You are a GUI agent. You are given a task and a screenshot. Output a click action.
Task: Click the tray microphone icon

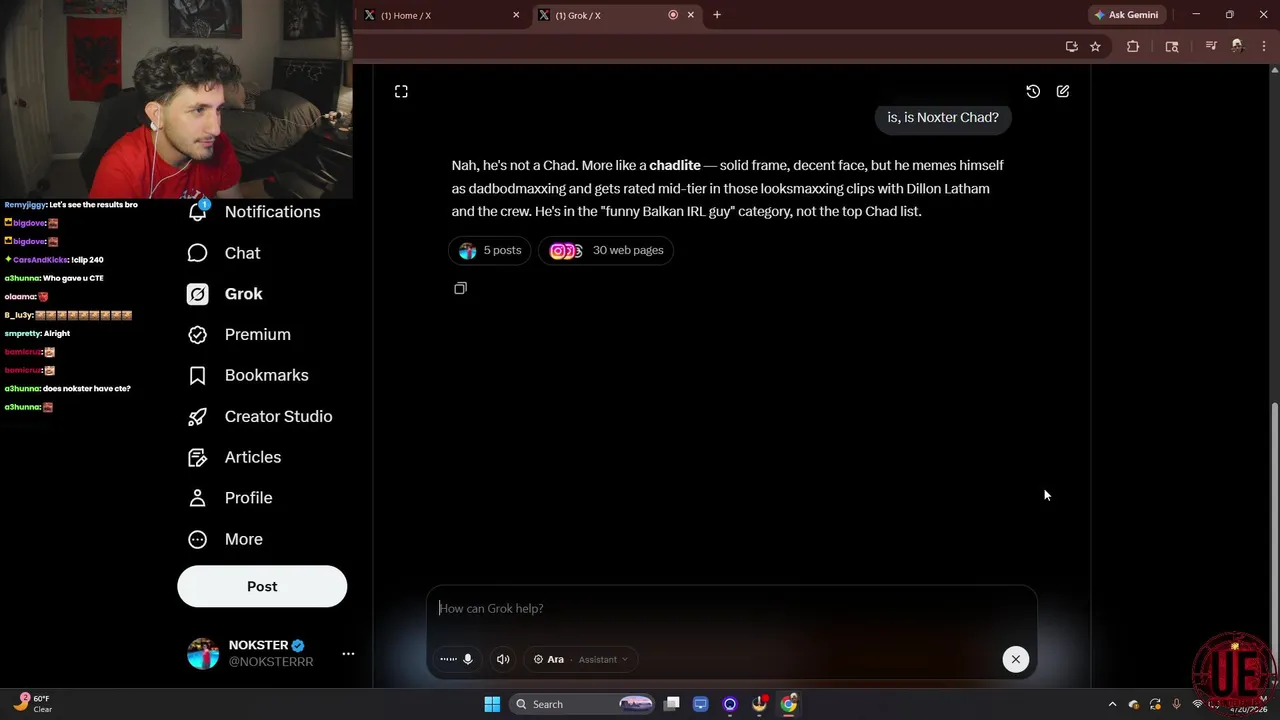click(x=1177, y=704)
